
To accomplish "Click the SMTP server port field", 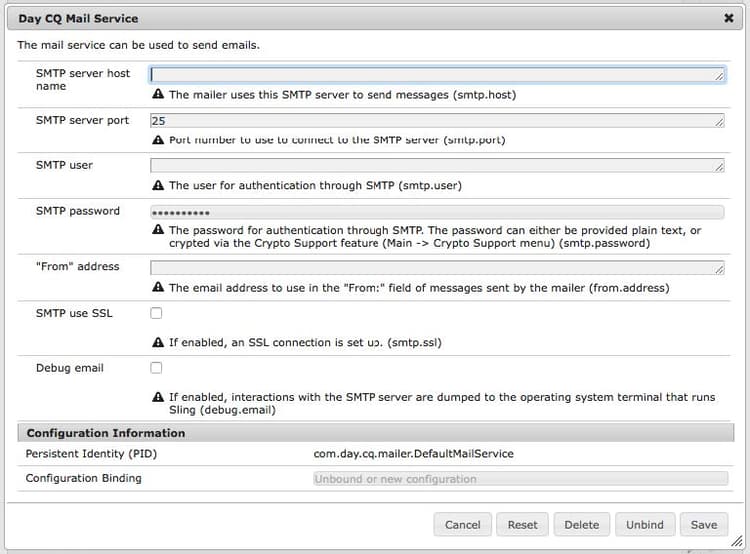I will (437, 120).
